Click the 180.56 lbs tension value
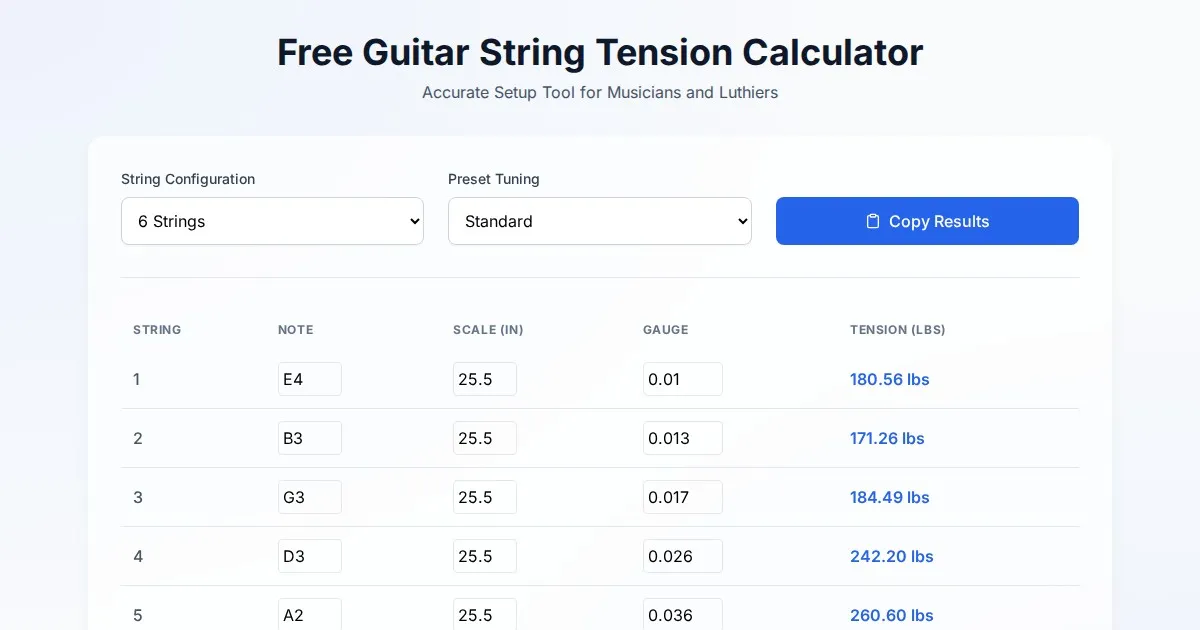1200x630 pixels. (889, 379)
